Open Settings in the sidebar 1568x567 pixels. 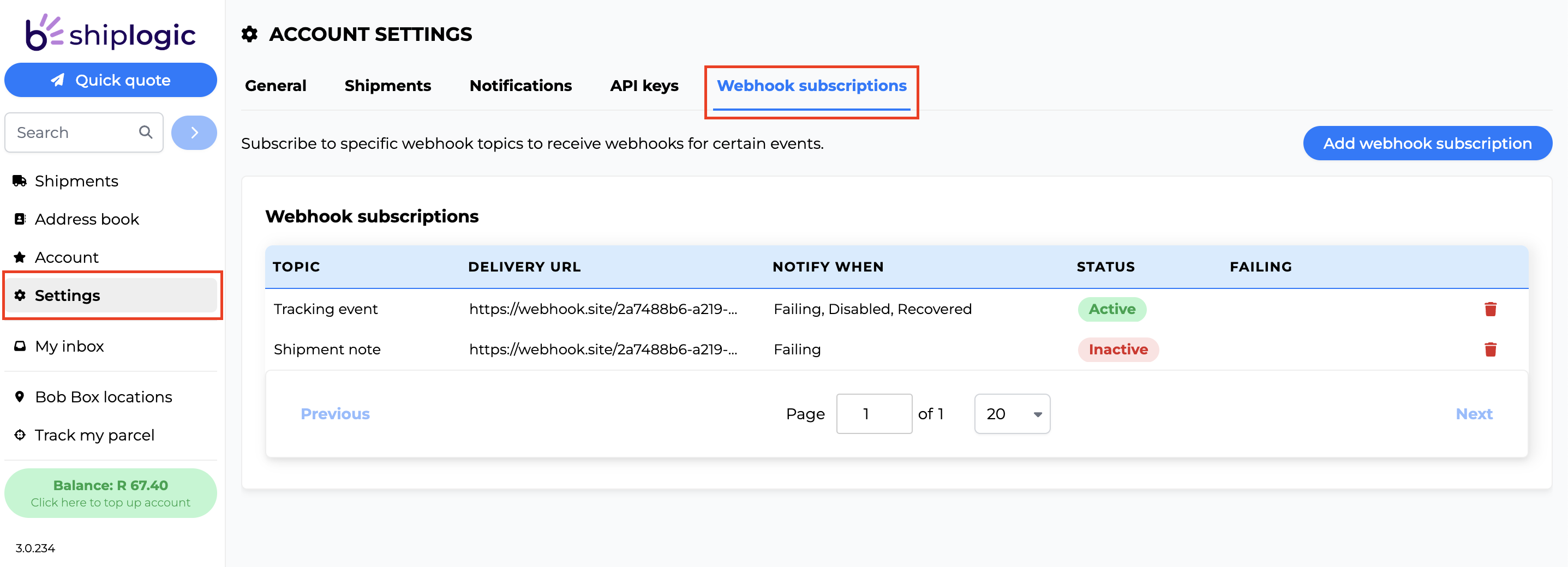click(x=111, y=295)
